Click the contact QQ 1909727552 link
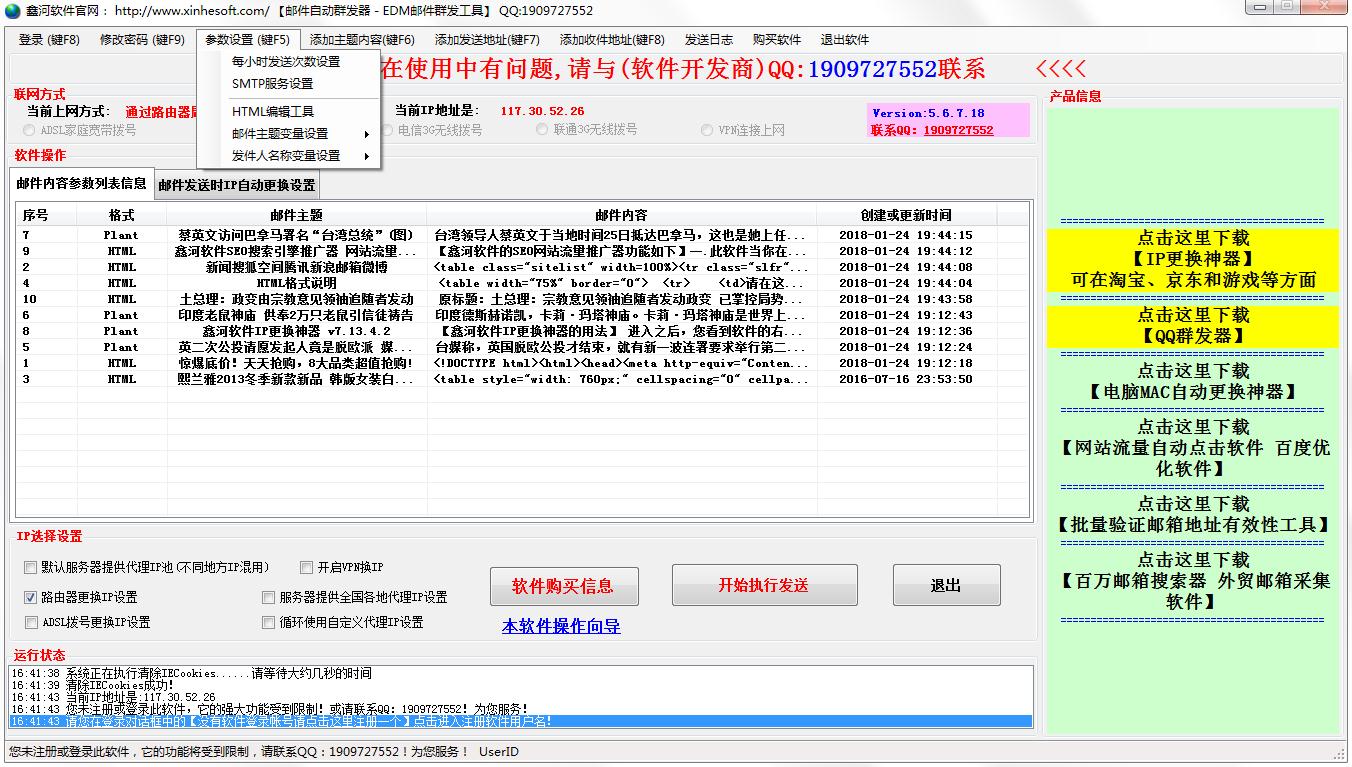Screen dimensions: 1352x767 [x=957, y=130]
